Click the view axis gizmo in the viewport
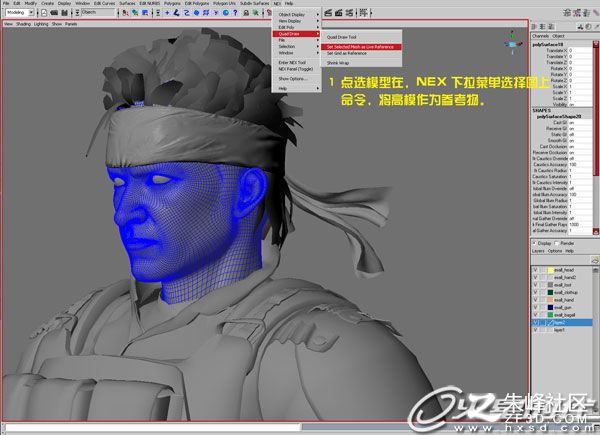600x435 pixels. pos(513,43)
